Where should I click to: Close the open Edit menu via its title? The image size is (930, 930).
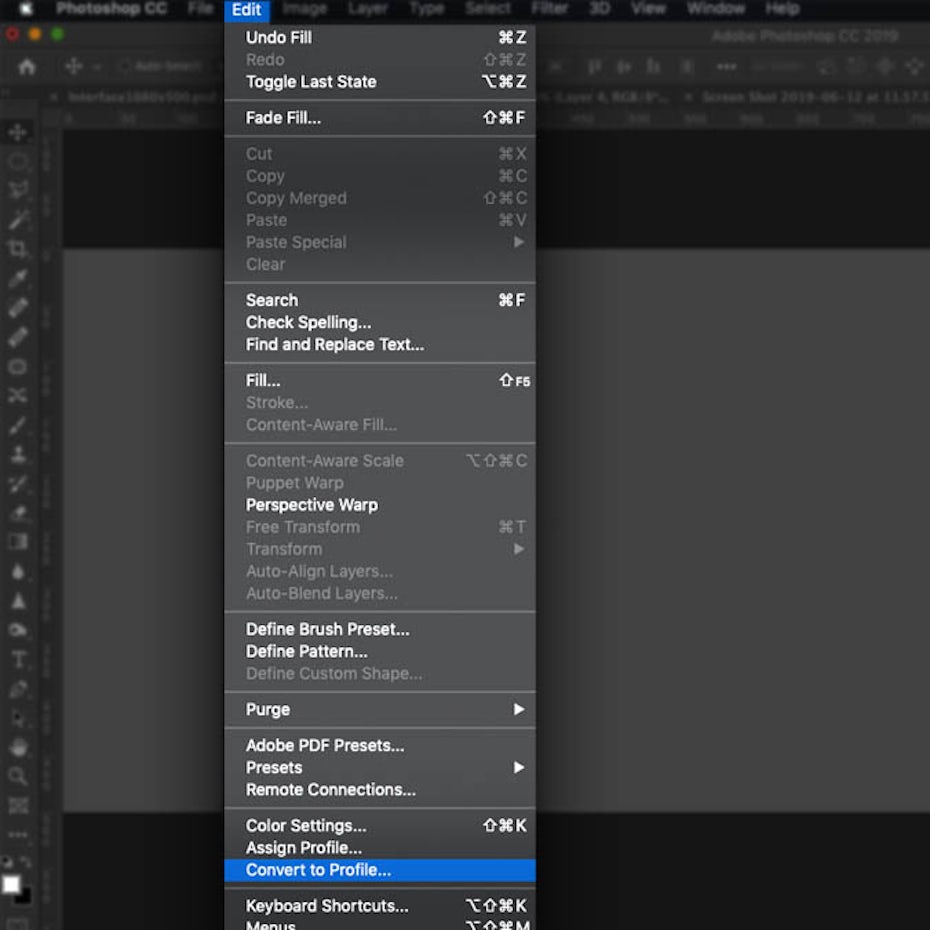pyautogui.click(x=247, y=10)
